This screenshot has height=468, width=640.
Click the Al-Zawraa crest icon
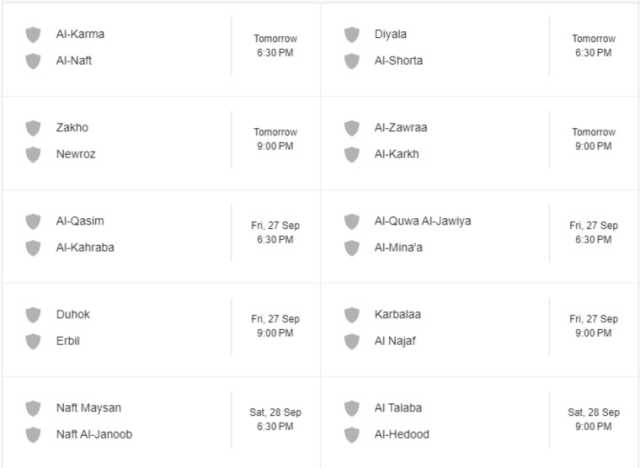(351, 128)
